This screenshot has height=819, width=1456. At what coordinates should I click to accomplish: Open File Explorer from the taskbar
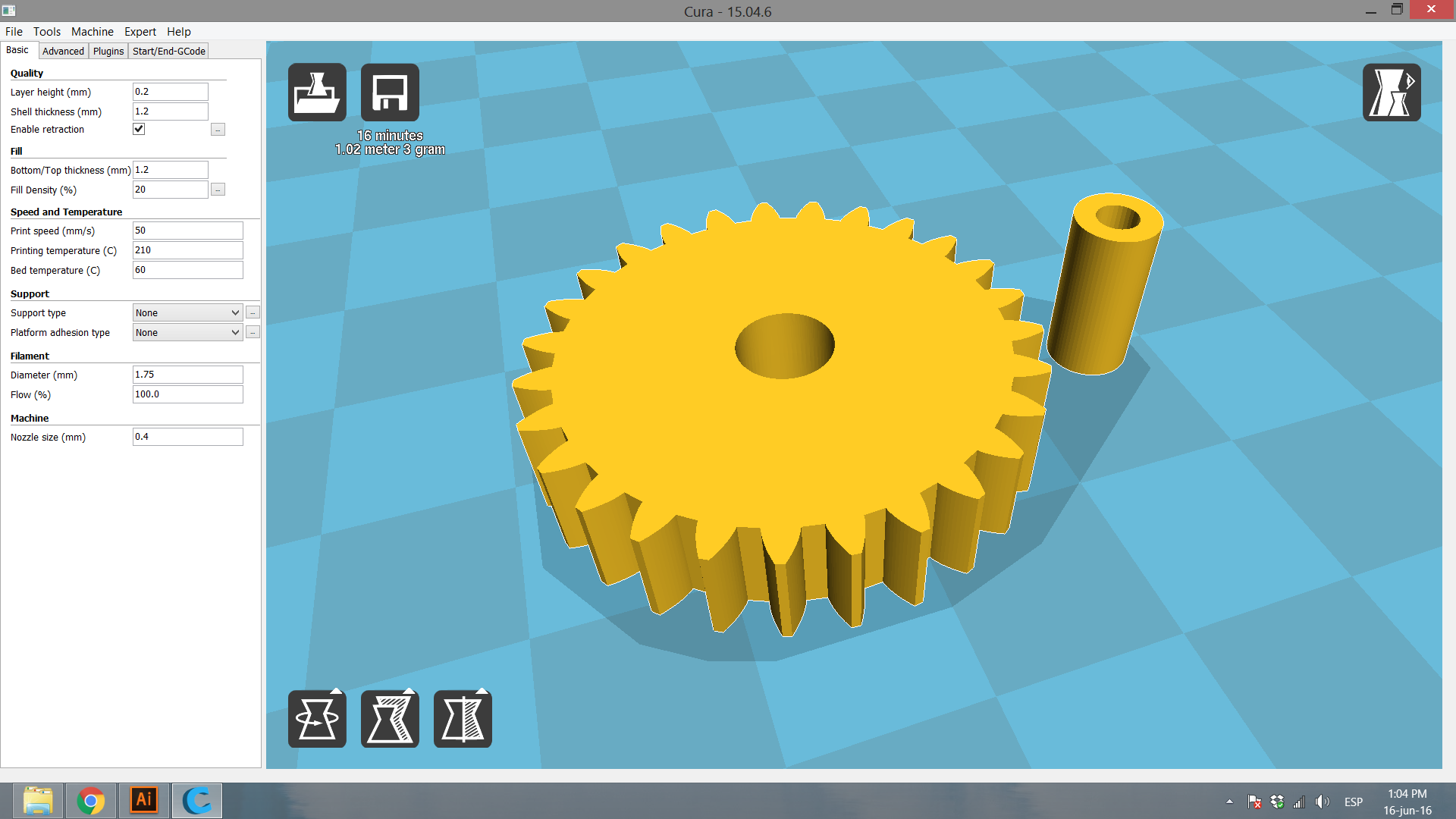click(x=38, y=801)
